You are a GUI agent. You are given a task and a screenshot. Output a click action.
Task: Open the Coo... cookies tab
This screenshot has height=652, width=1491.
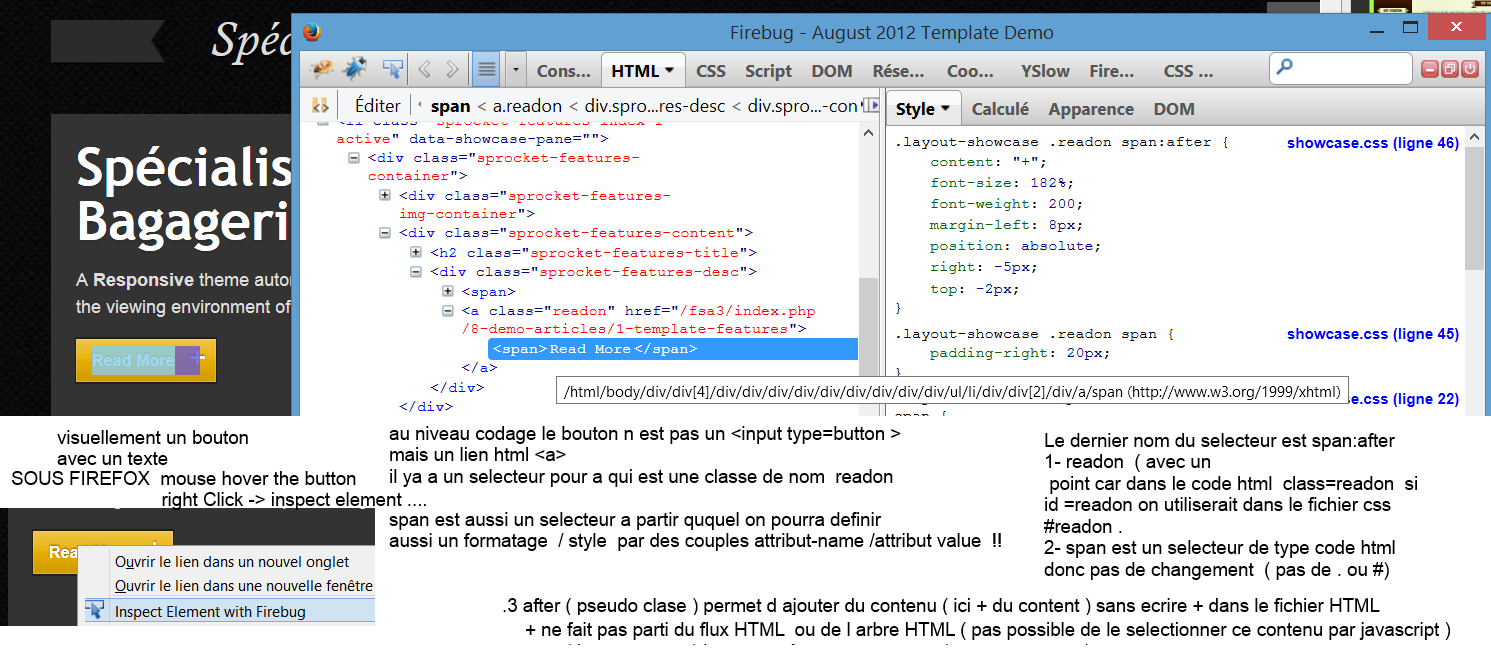(x=971, y=71)
